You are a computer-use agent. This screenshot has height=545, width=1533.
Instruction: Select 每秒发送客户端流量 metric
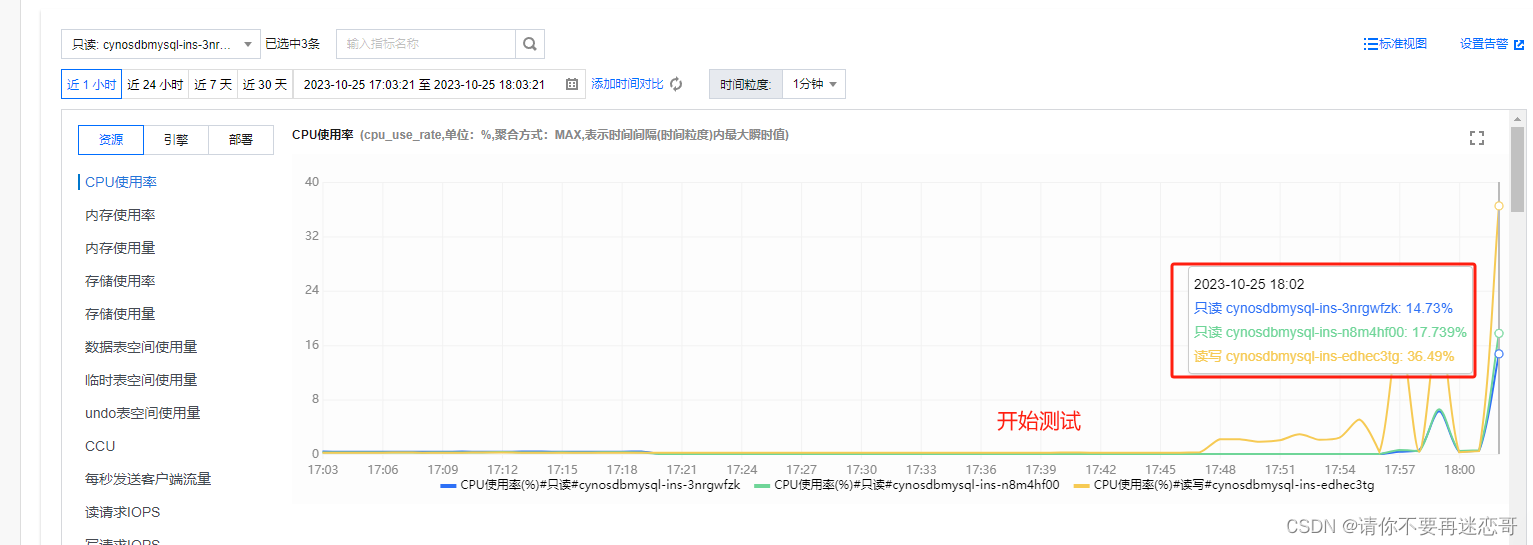coord(148,479)
